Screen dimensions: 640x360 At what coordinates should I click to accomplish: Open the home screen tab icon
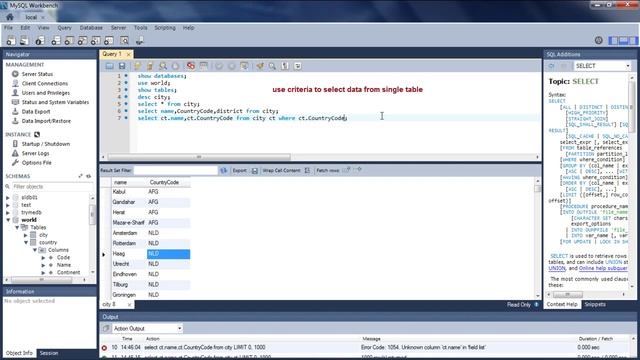point(10,17)
